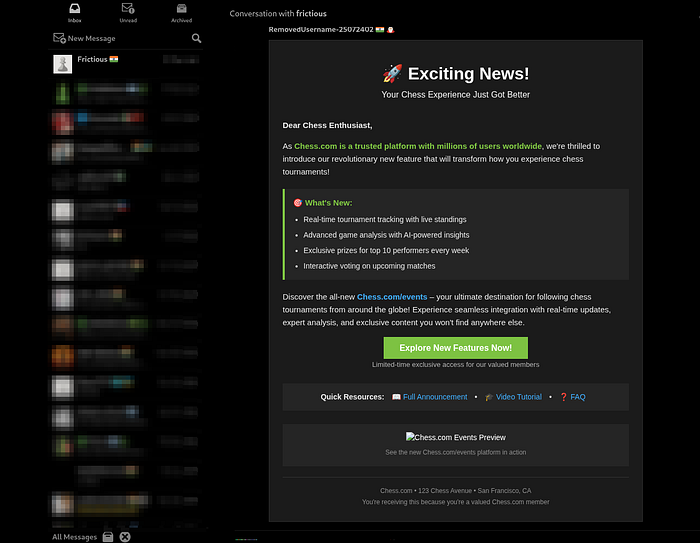Image resolution: width=700 pixels, height=543 pixels.
Task: Open the FAQ link
Action: click(578, 397)
